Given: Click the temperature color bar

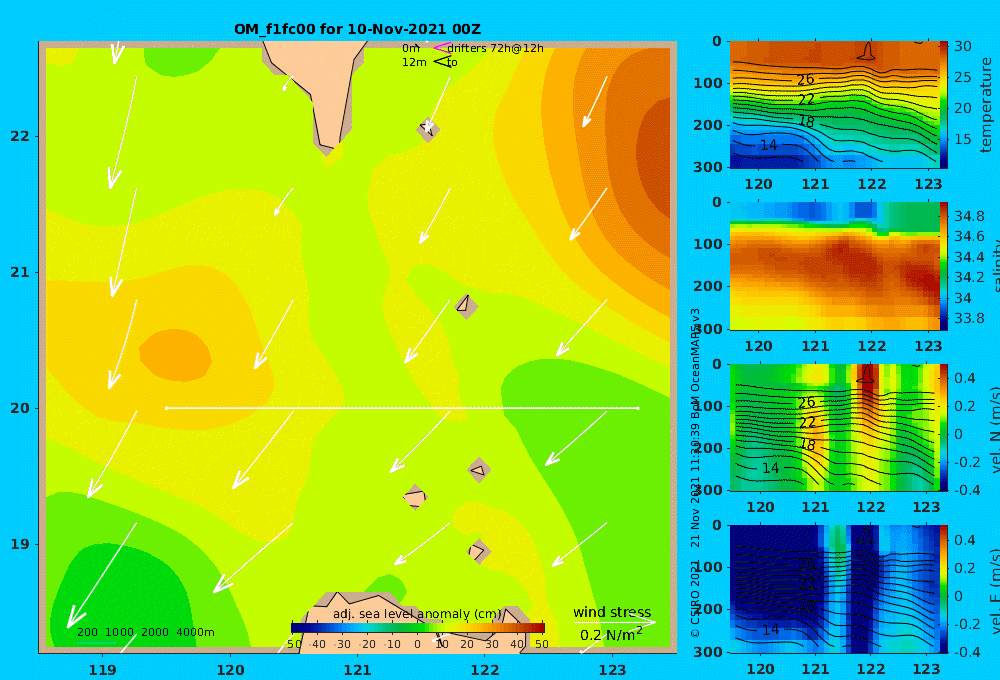Looking at the screenshot, I should [x=943, y=105].
